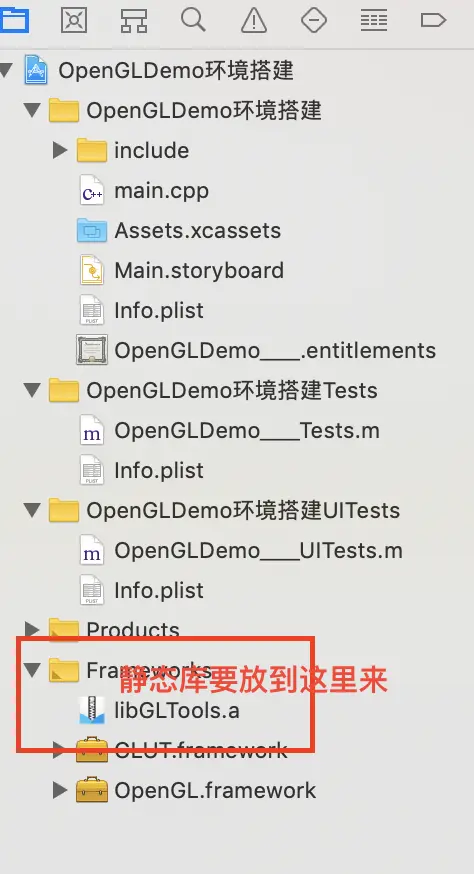The height and width of the screenshot is (874, 474).
Task: Expand the Products group triangle
Action: 32,629
